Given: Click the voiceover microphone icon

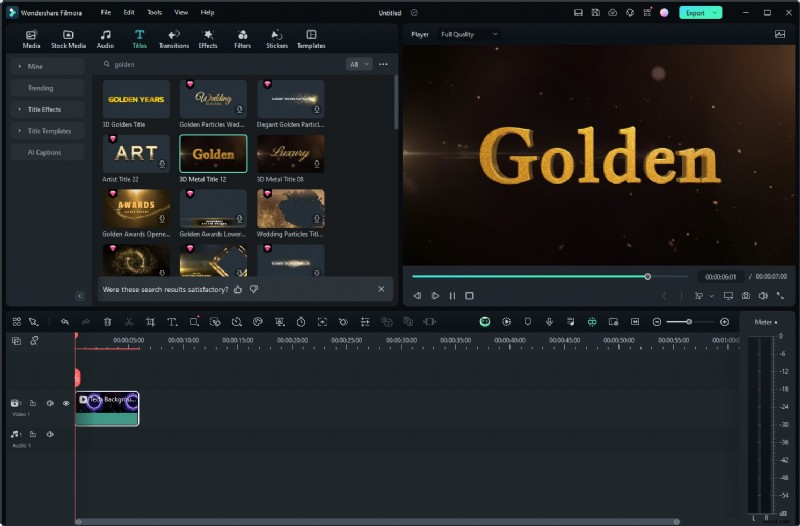Looking at the screenshot, I should pos(549,322).
